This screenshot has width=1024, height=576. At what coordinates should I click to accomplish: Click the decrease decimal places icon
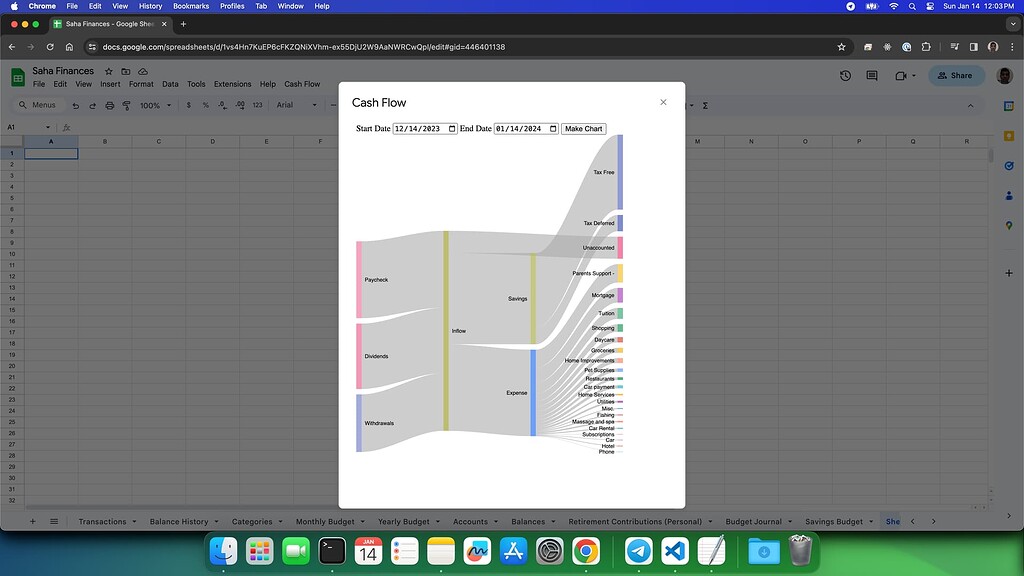pyautogui.click(x=224, y=105)
